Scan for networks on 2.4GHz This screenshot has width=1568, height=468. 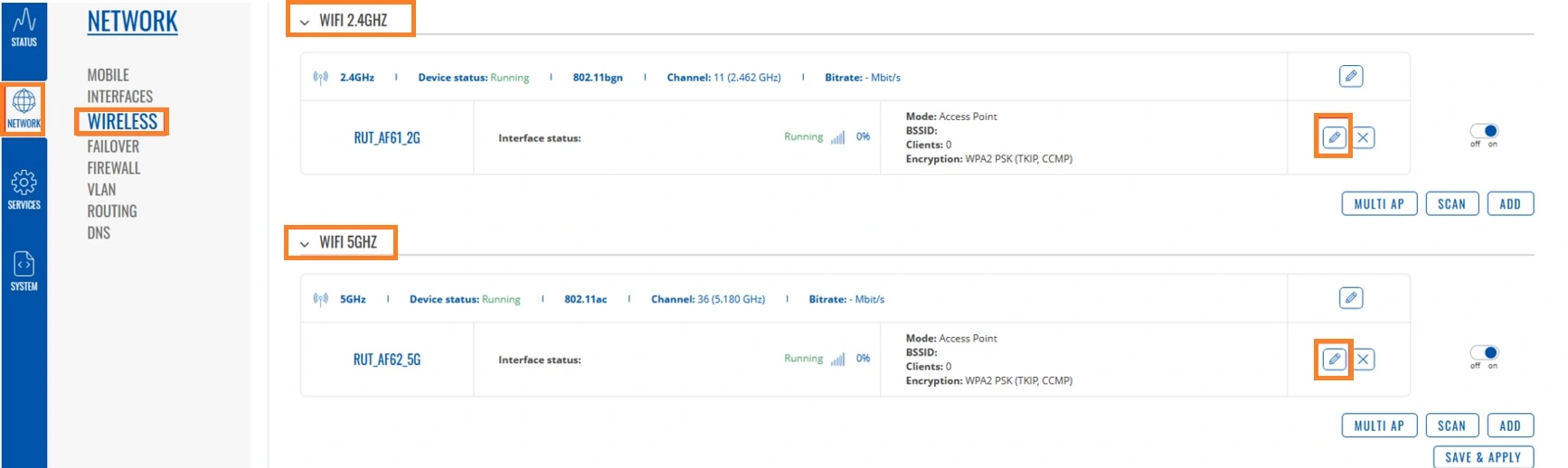pos(1451,204)
